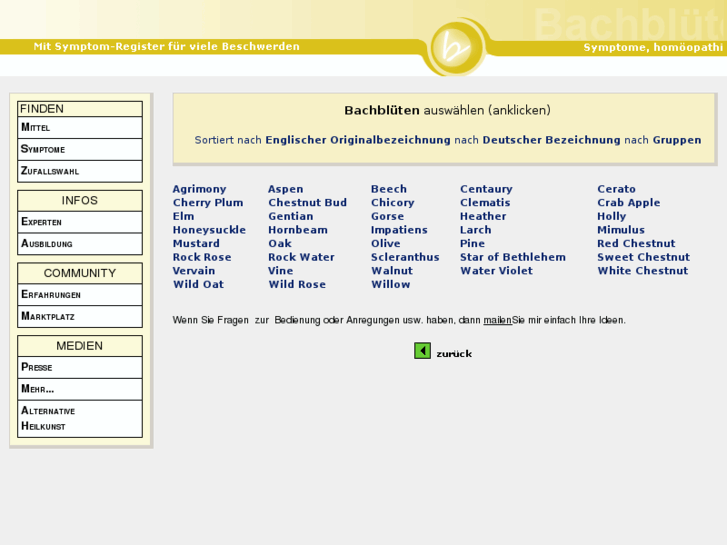This screenshot has height=545, width=727.
Task: Click Willow link
Action: coord(390,284)
